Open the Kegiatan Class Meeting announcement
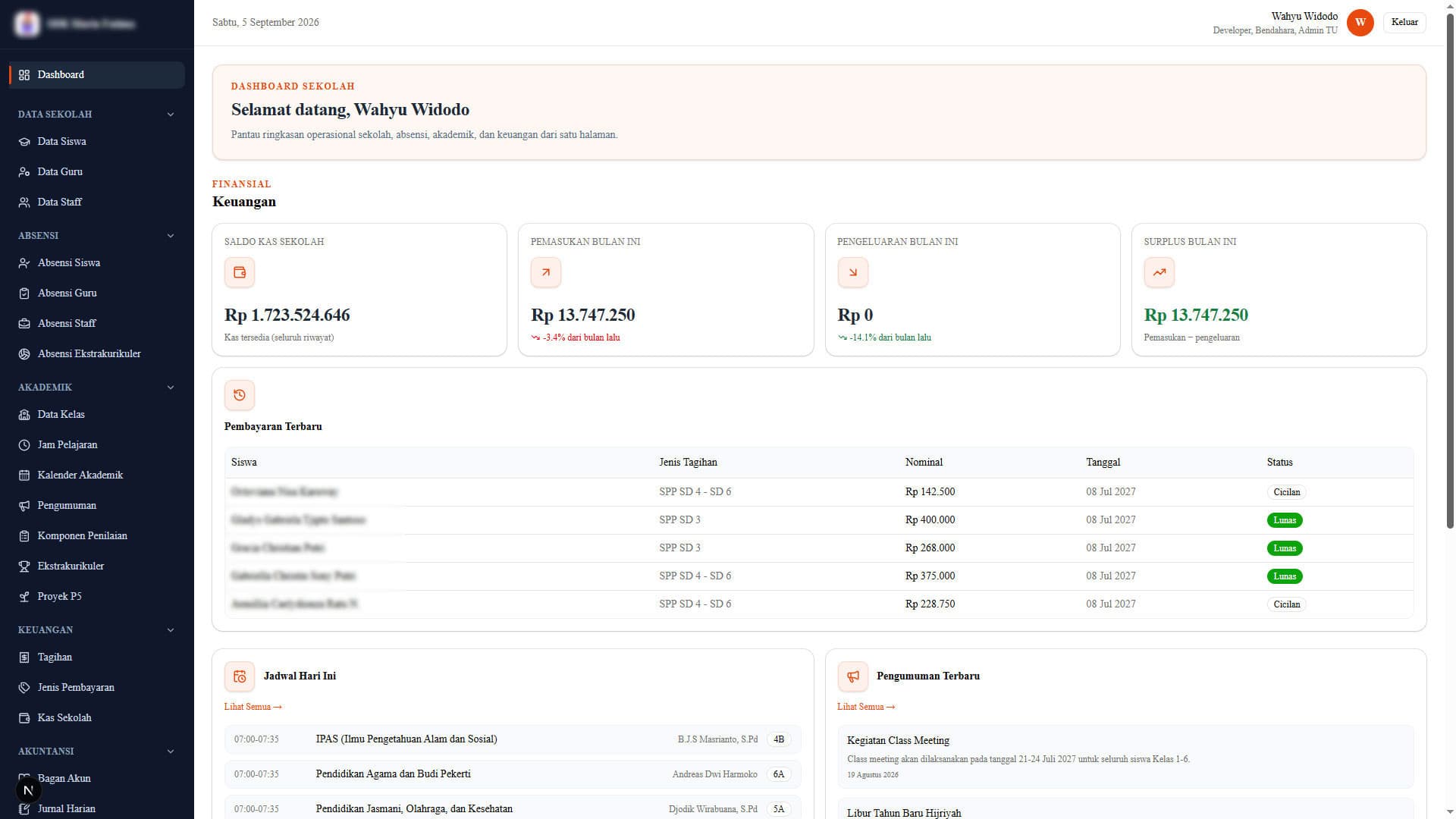Viewport: 1456px width, 819px height. 1125,757
